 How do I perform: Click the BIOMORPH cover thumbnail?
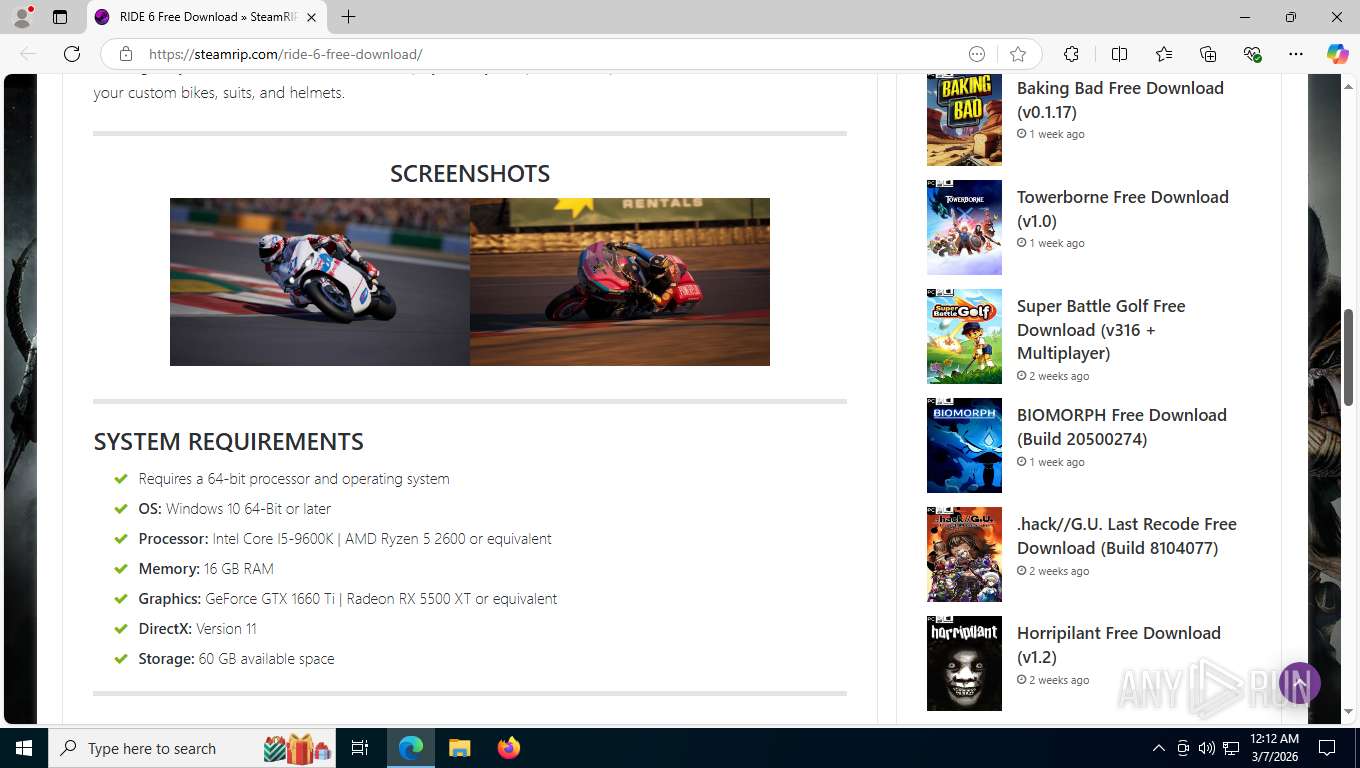coord(964,445)
